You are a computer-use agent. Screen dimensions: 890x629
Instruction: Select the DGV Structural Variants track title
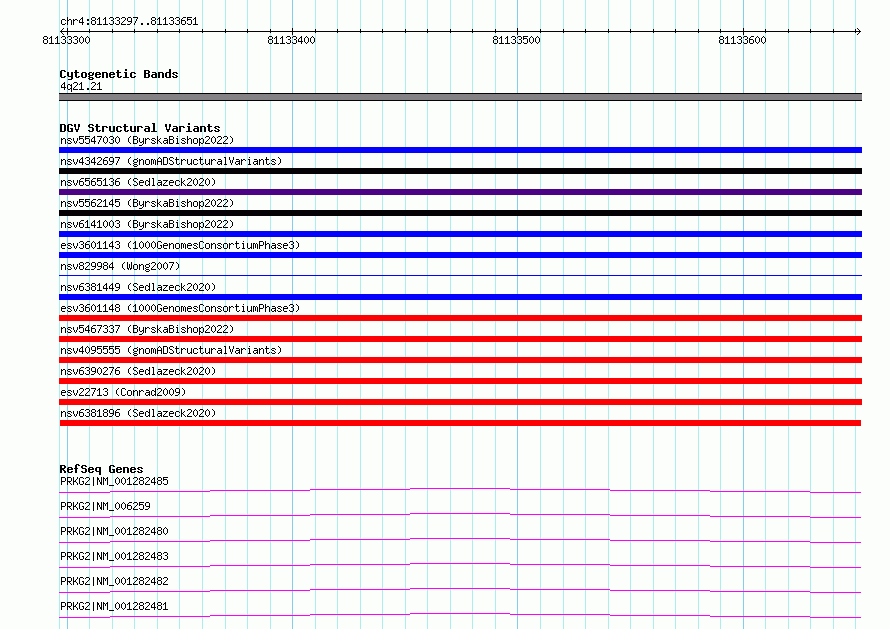(140, 128)
